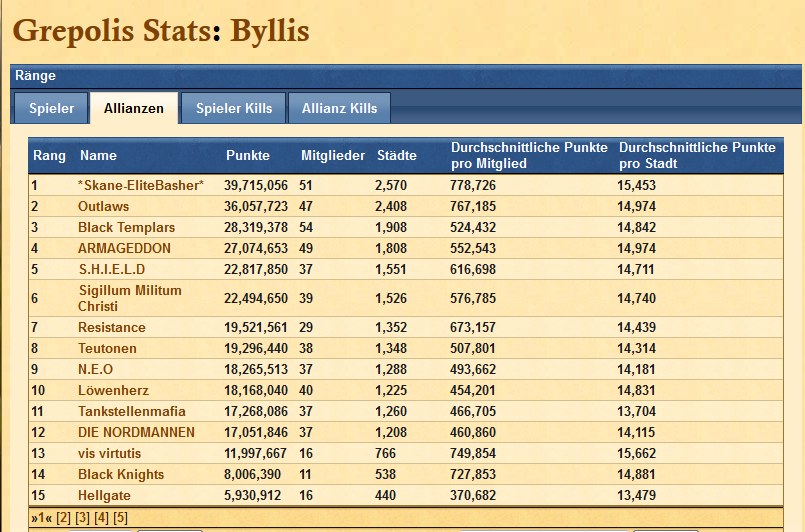Select the Allianz Kills tab
Image resolution: width=805 pixels, height=532 pixels.
pyautogui.click(x=339, y=108)
